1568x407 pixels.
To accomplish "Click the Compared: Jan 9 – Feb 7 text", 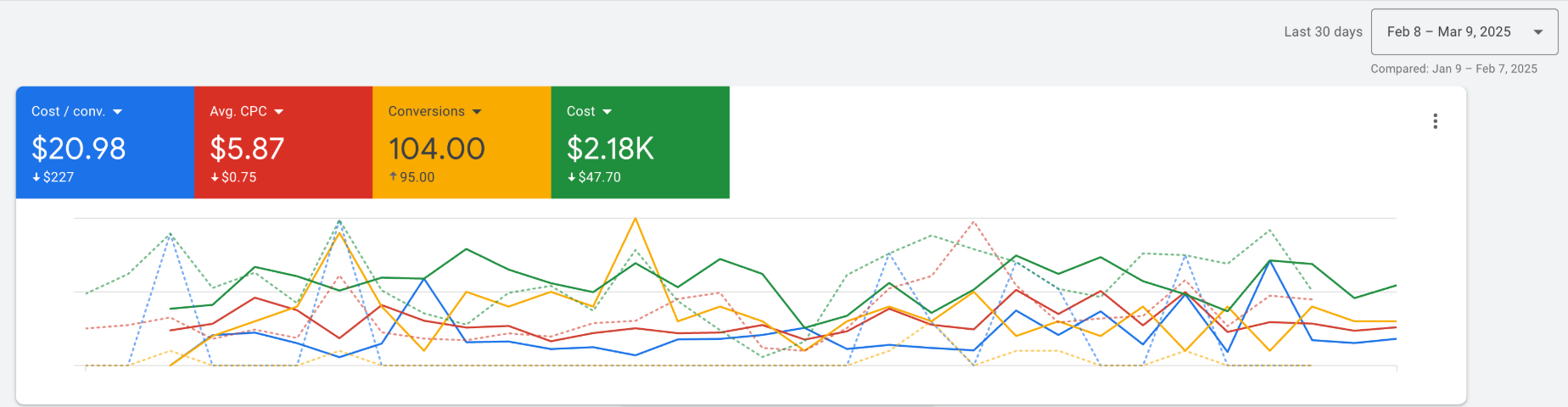I will pyautogui.click(x=1453, y=69).
